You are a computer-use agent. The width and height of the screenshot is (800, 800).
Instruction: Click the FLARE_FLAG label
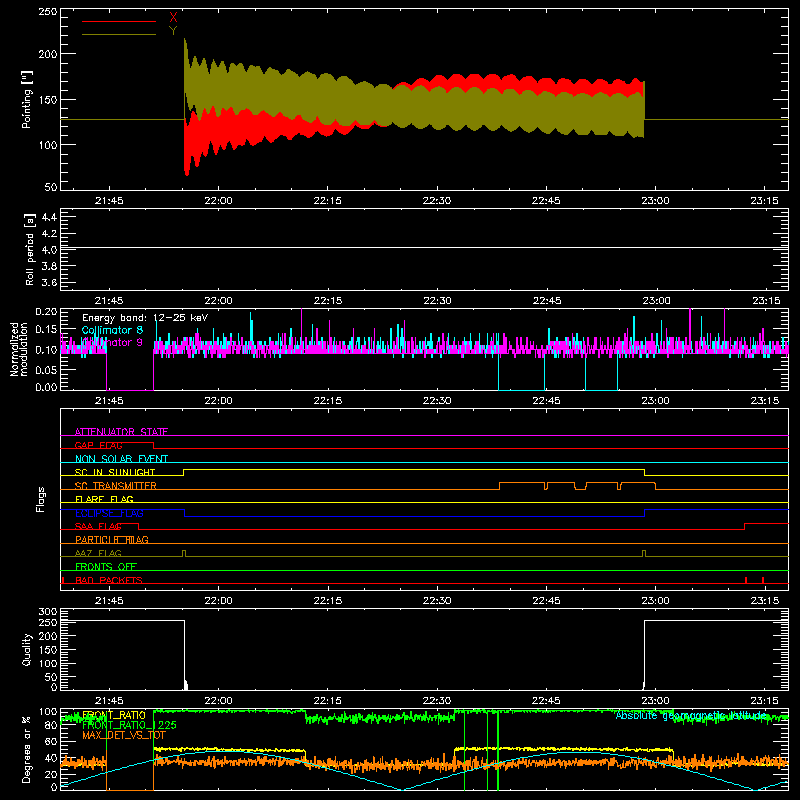point(104,499)
